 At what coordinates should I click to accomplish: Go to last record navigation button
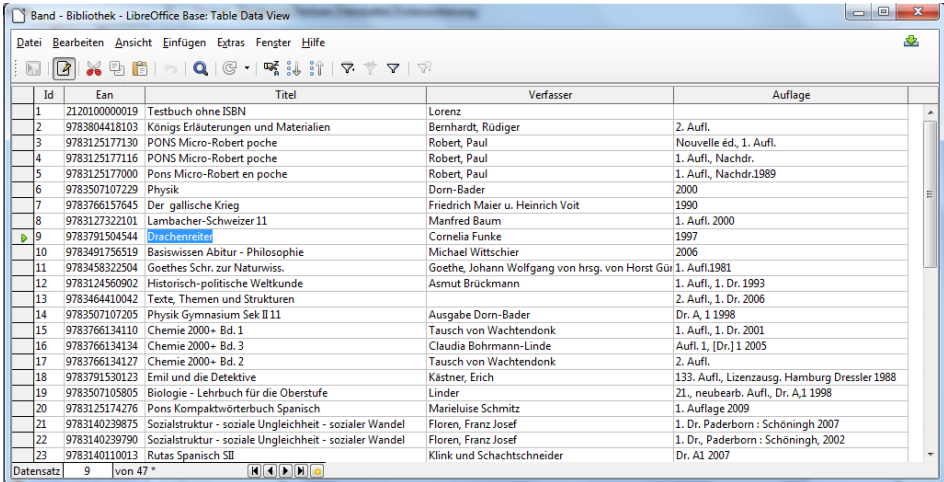(302, 471)
